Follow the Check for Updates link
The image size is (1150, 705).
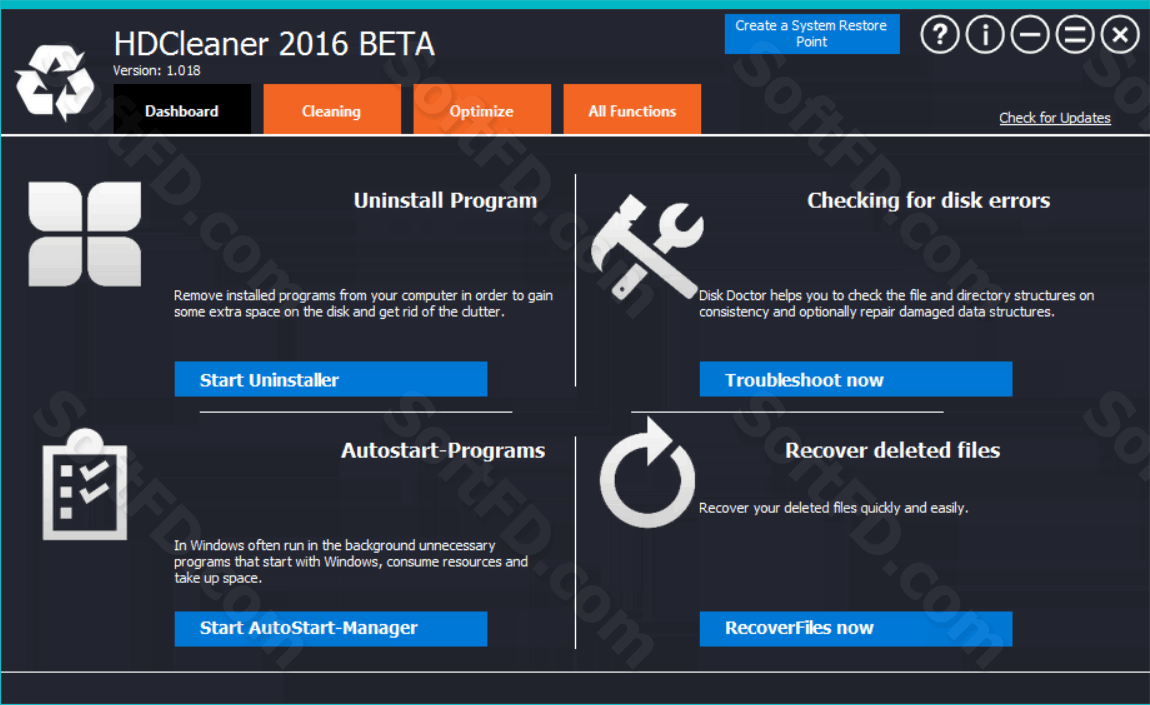[x=1055, y=117]
